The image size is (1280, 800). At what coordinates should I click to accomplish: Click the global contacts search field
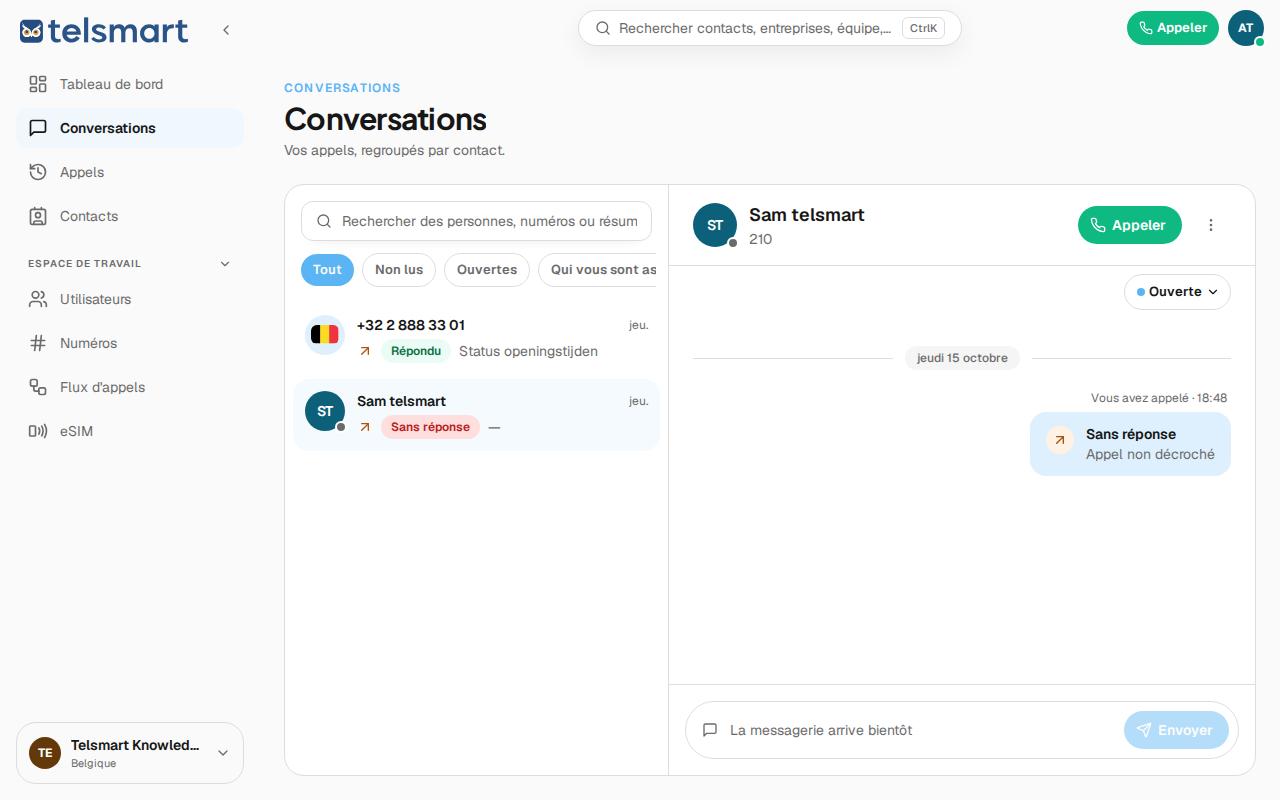[x=770, y=28]
